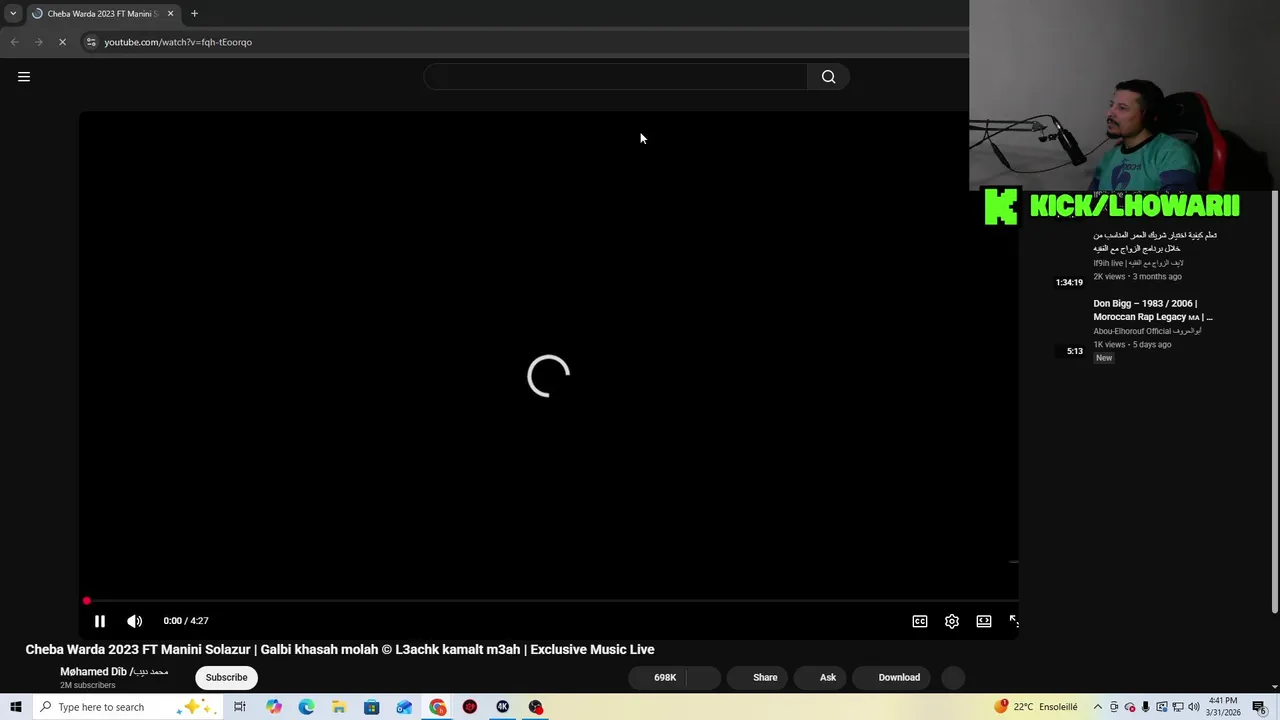Subscribe to the Mohamed Dib channel
Image resolution: width=1280 pixels, height=720 pixels.
tap(226, 677)
